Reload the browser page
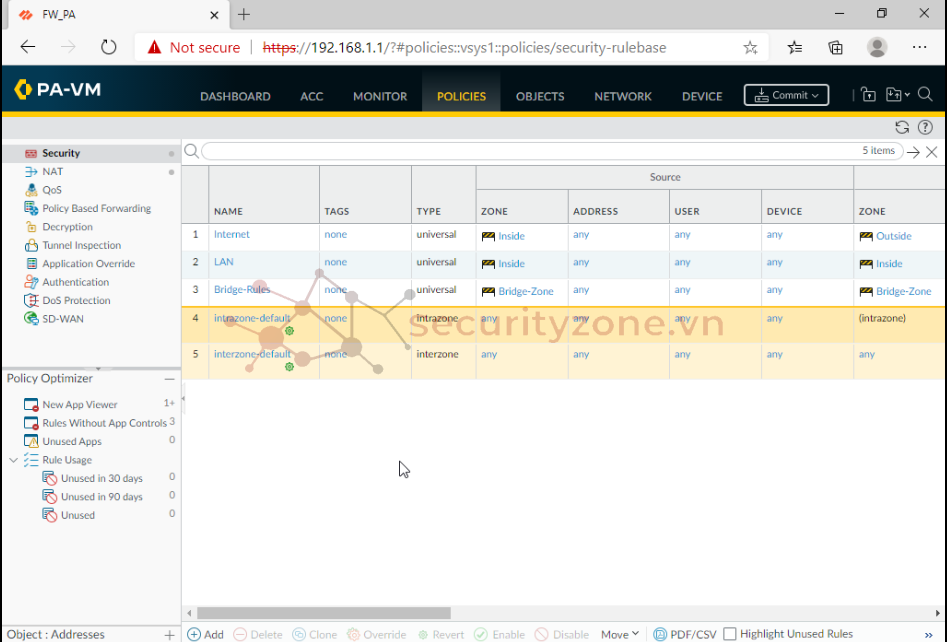The width and height of the screenshot is (947, 642). tap(109, 47)
